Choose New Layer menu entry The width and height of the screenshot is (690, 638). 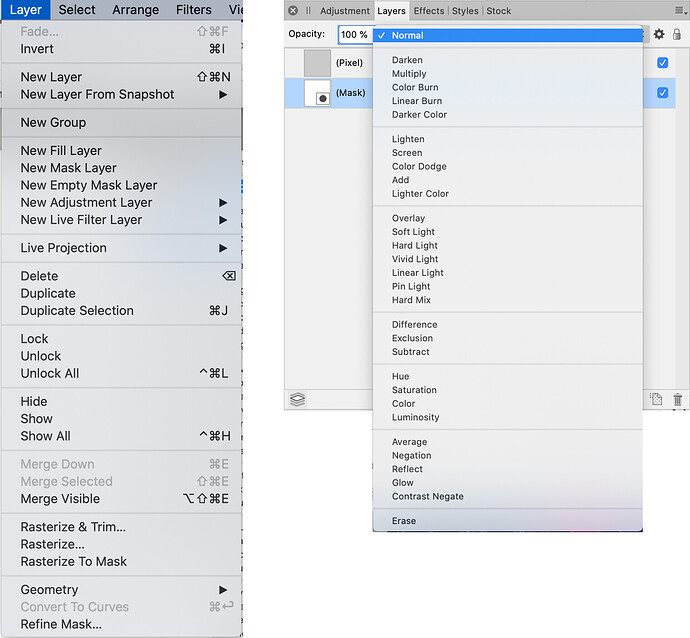tap(122, 77)
